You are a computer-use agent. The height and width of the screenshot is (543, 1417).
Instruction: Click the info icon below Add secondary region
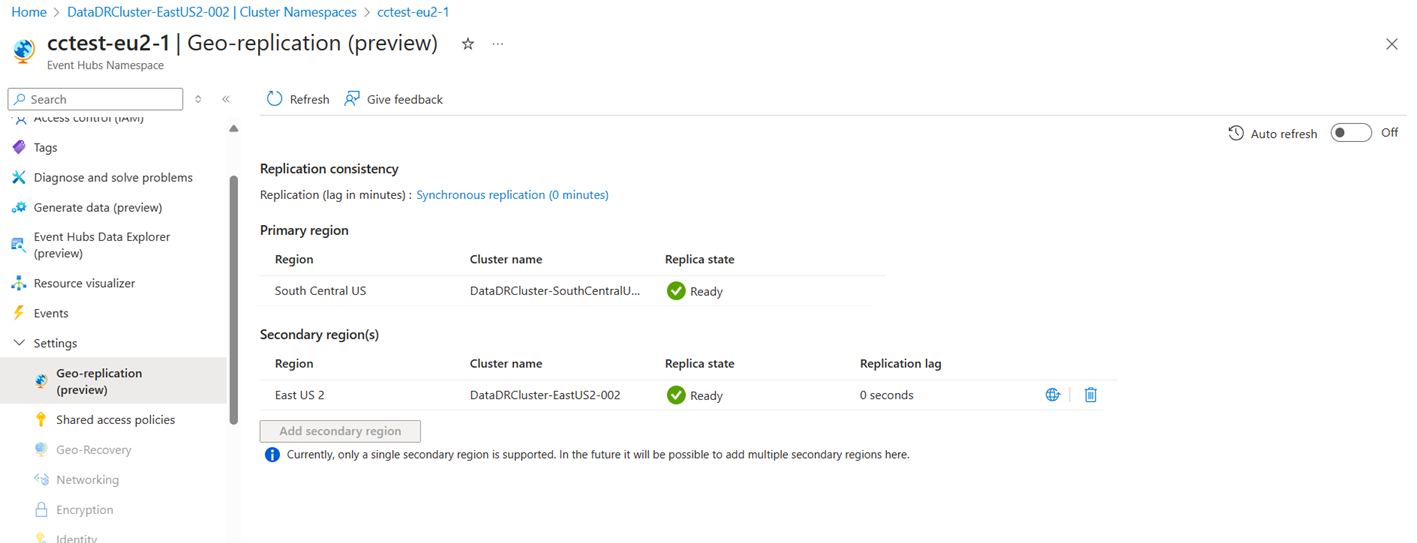click(x=272, y=454)
